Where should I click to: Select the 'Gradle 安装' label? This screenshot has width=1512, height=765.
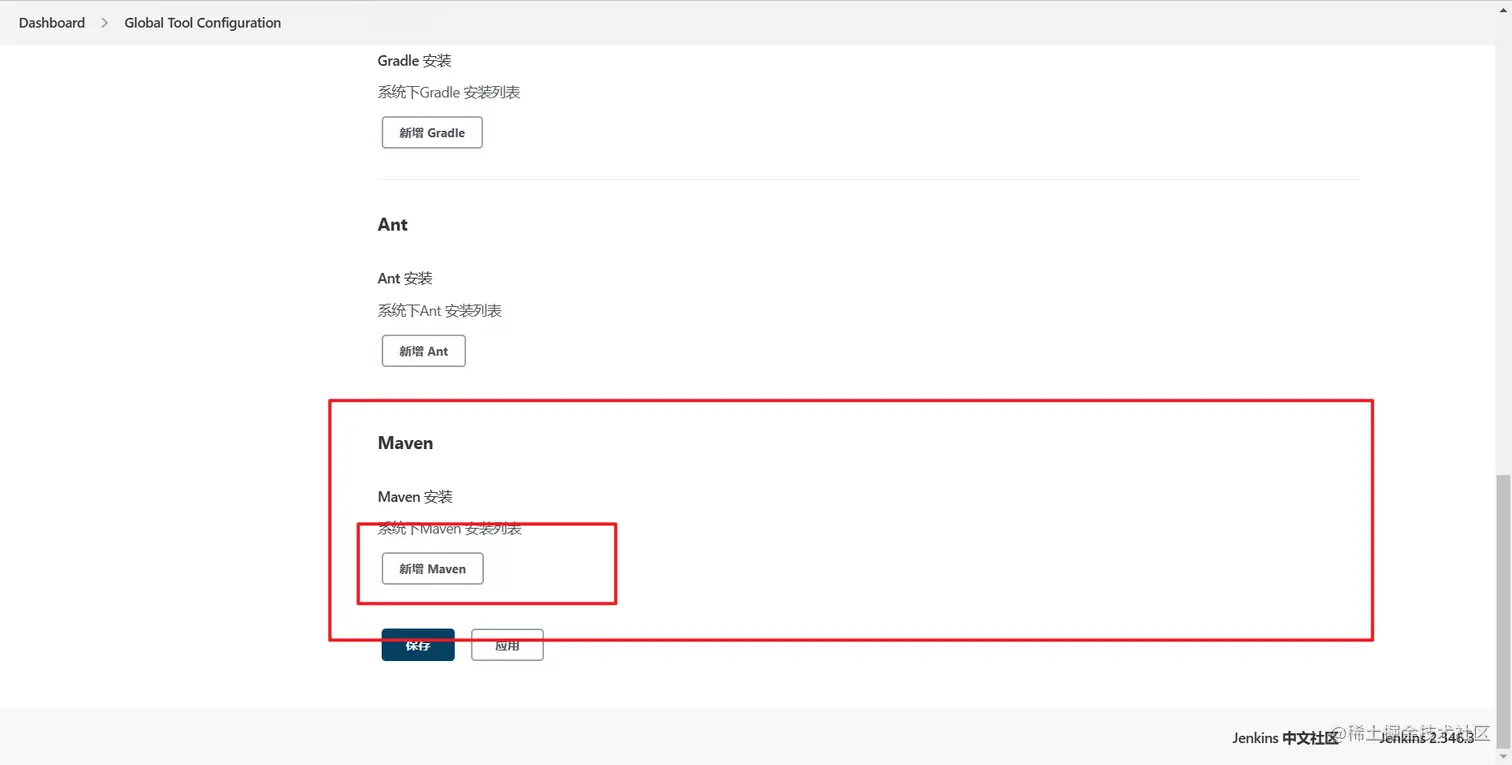(414, 61)
